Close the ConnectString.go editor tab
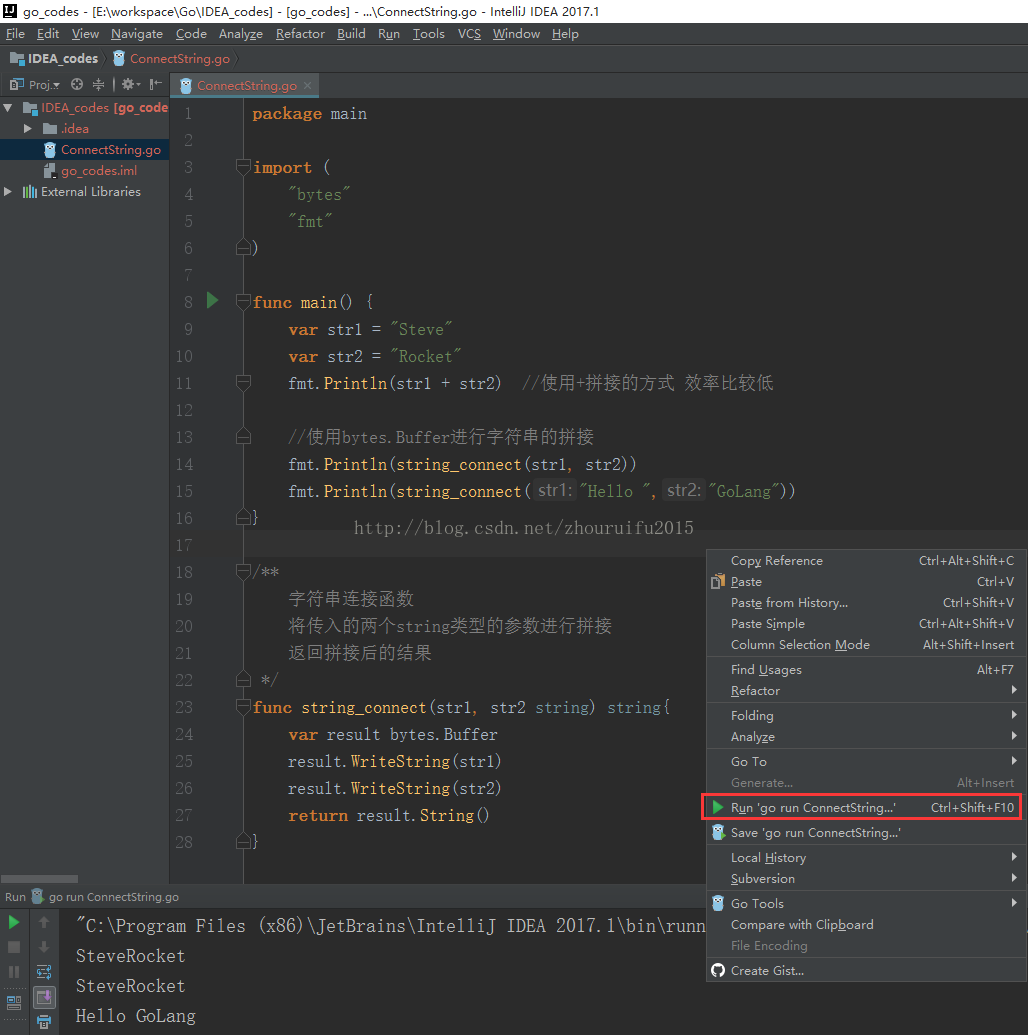Screen dimensions: 1028x1035 308,85
